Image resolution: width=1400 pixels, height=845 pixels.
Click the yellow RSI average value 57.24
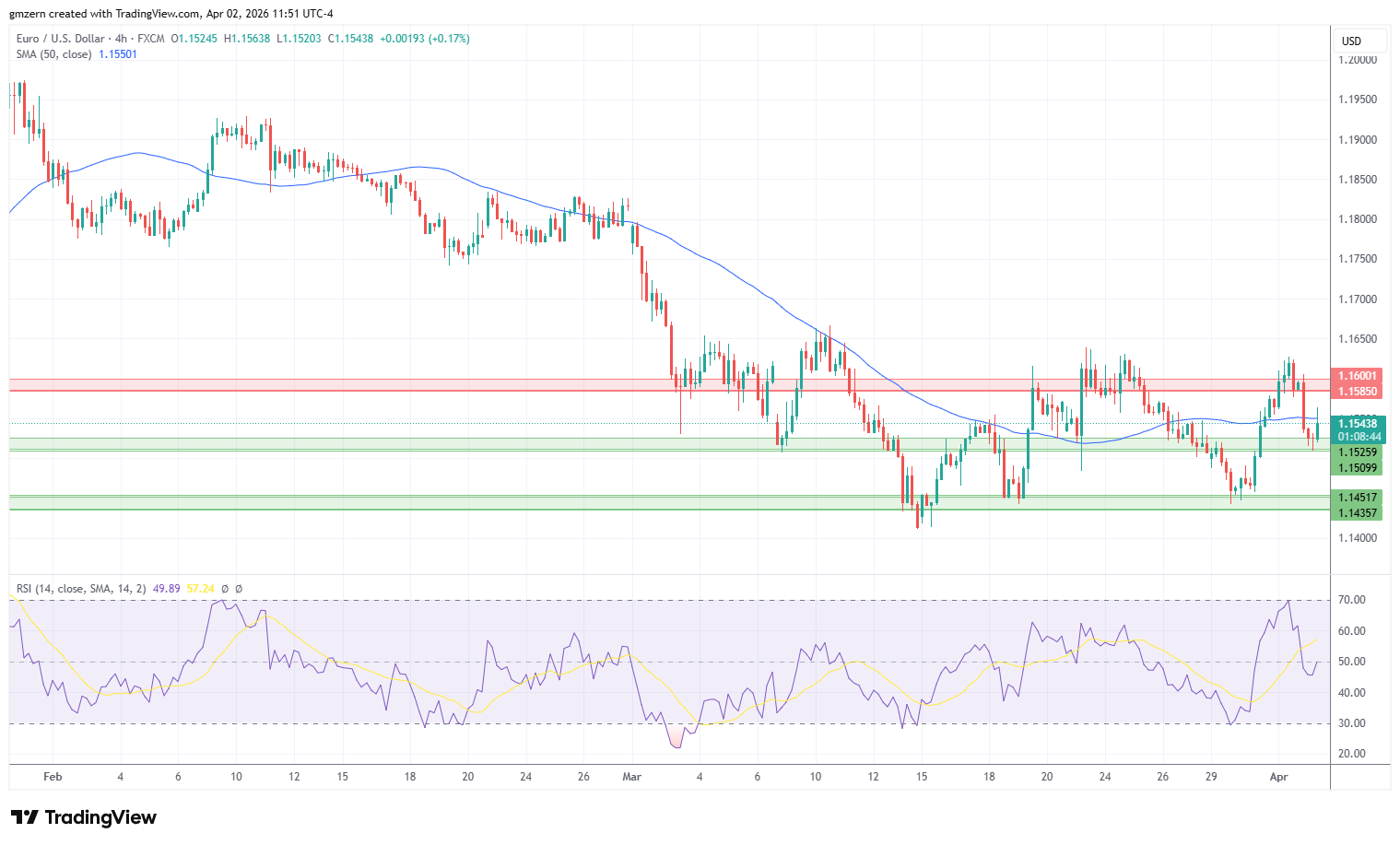[200, 588]
